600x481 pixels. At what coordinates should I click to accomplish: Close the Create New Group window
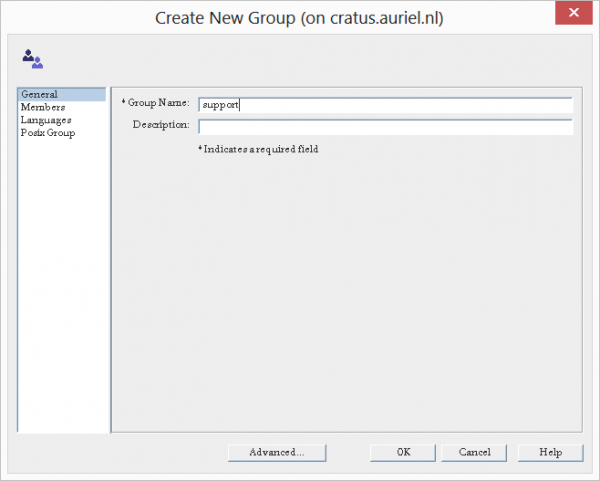click(x=571, y=14)
